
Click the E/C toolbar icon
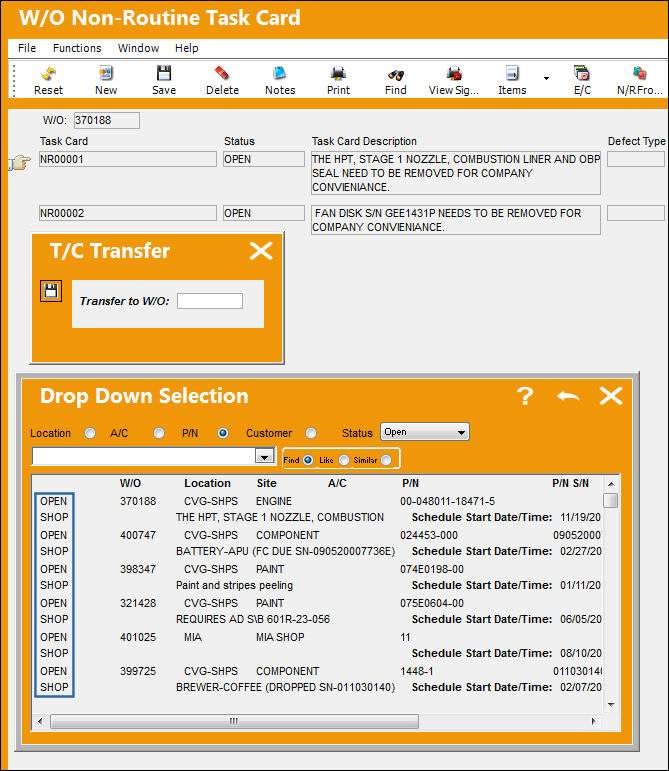click(x=582, y=74)
